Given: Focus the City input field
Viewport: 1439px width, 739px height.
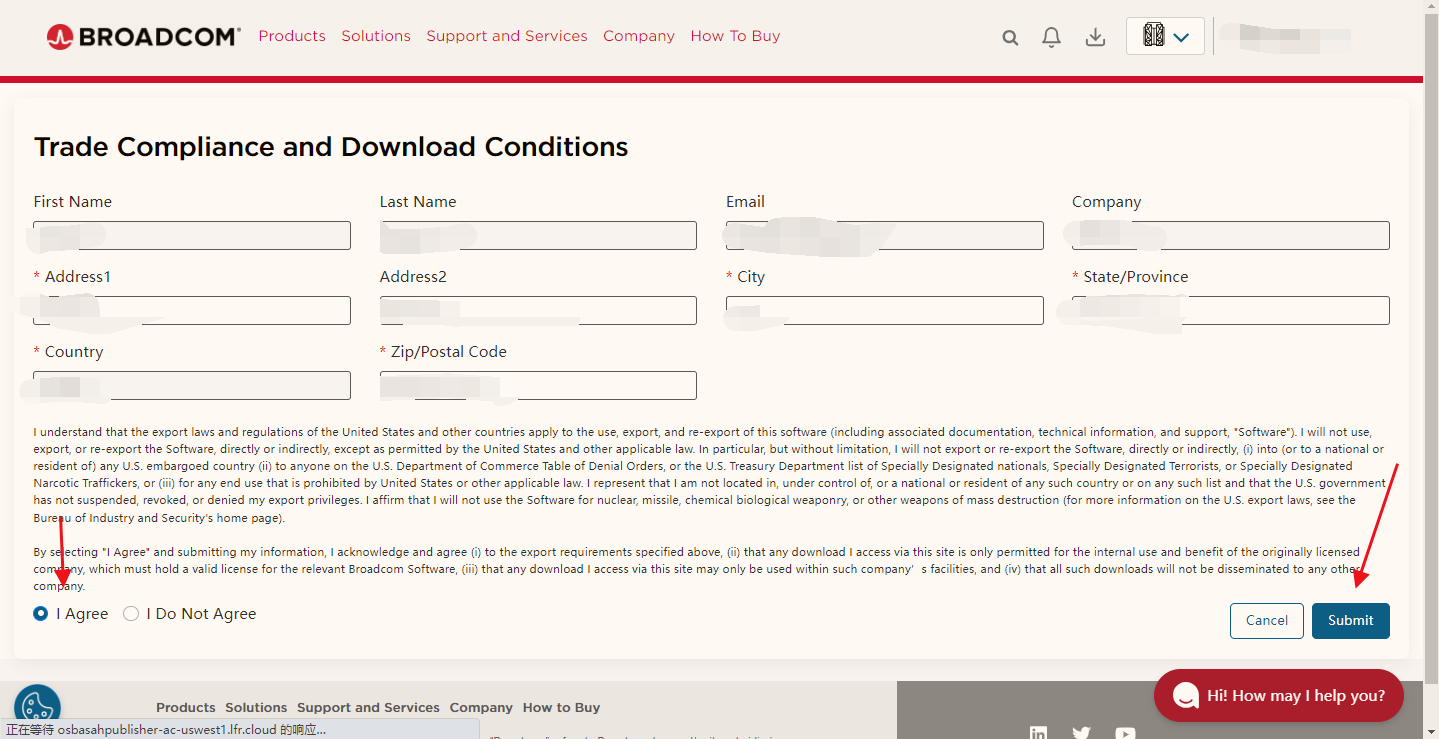Looking at the screenshot, I should (x=885, y=310).
